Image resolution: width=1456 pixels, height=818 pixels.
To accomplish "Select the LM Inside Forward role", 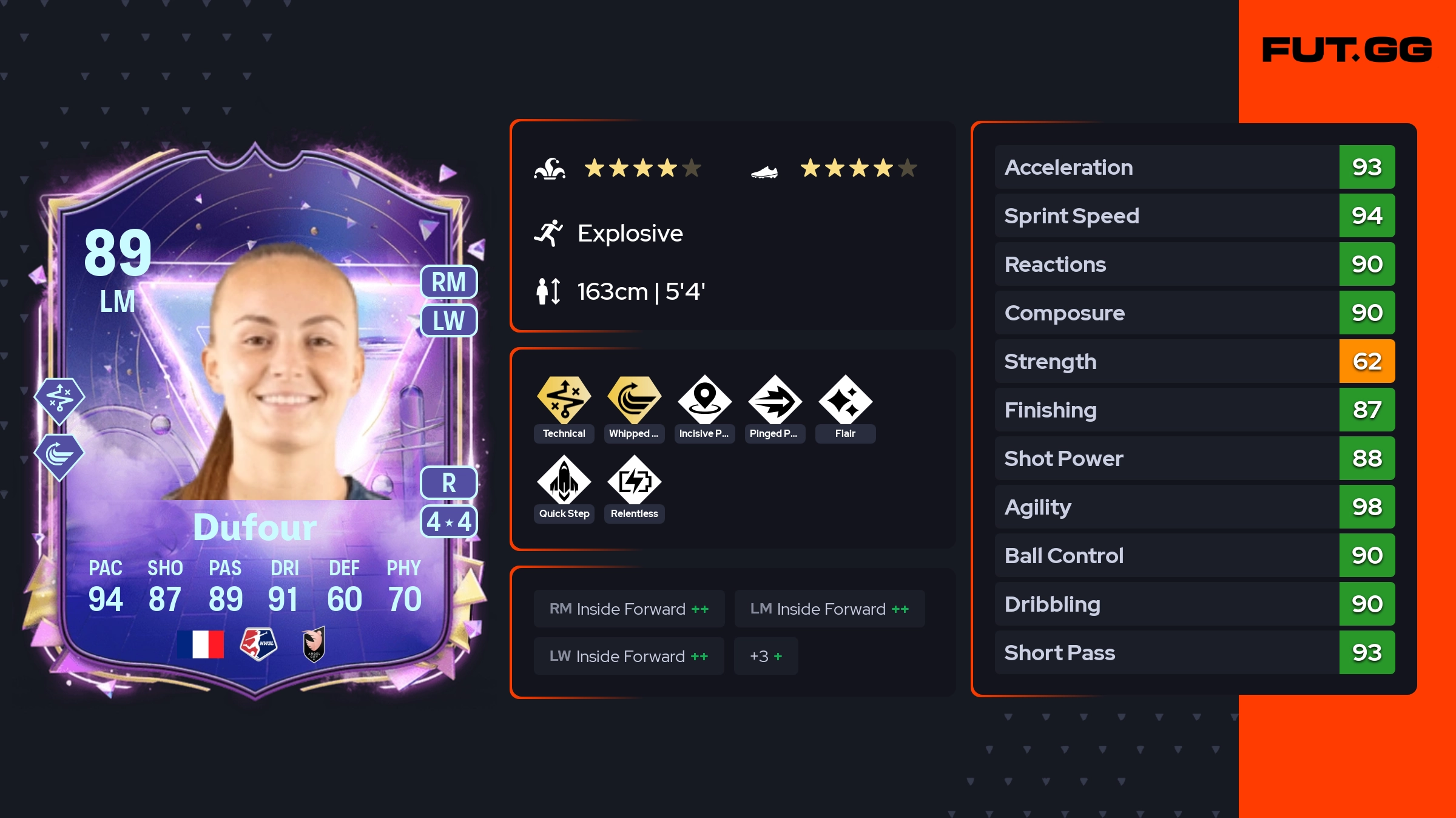I will [x=829, y=609].
